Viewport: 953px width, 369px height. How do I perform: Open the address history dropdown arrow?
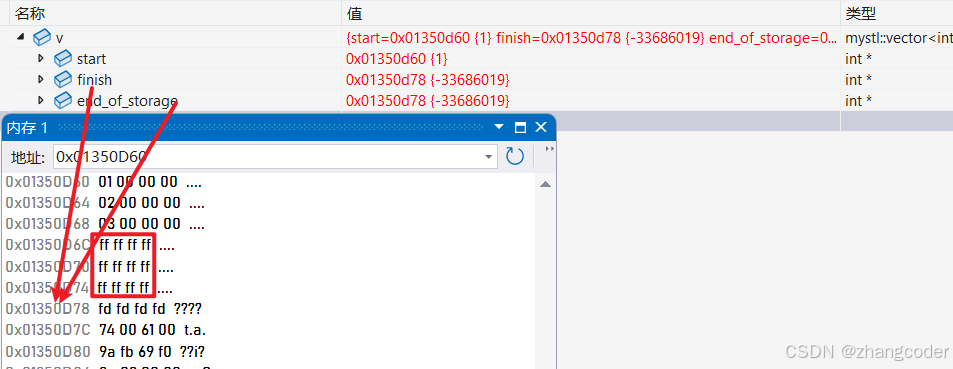coord(489,157)
